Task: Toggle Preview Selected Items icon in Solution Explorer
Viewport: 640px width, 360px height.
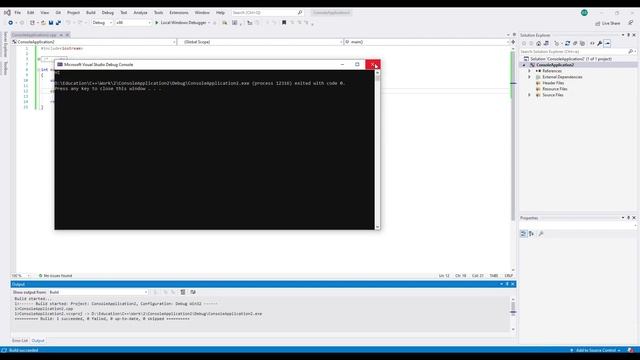Action: [x=607, y=43]
